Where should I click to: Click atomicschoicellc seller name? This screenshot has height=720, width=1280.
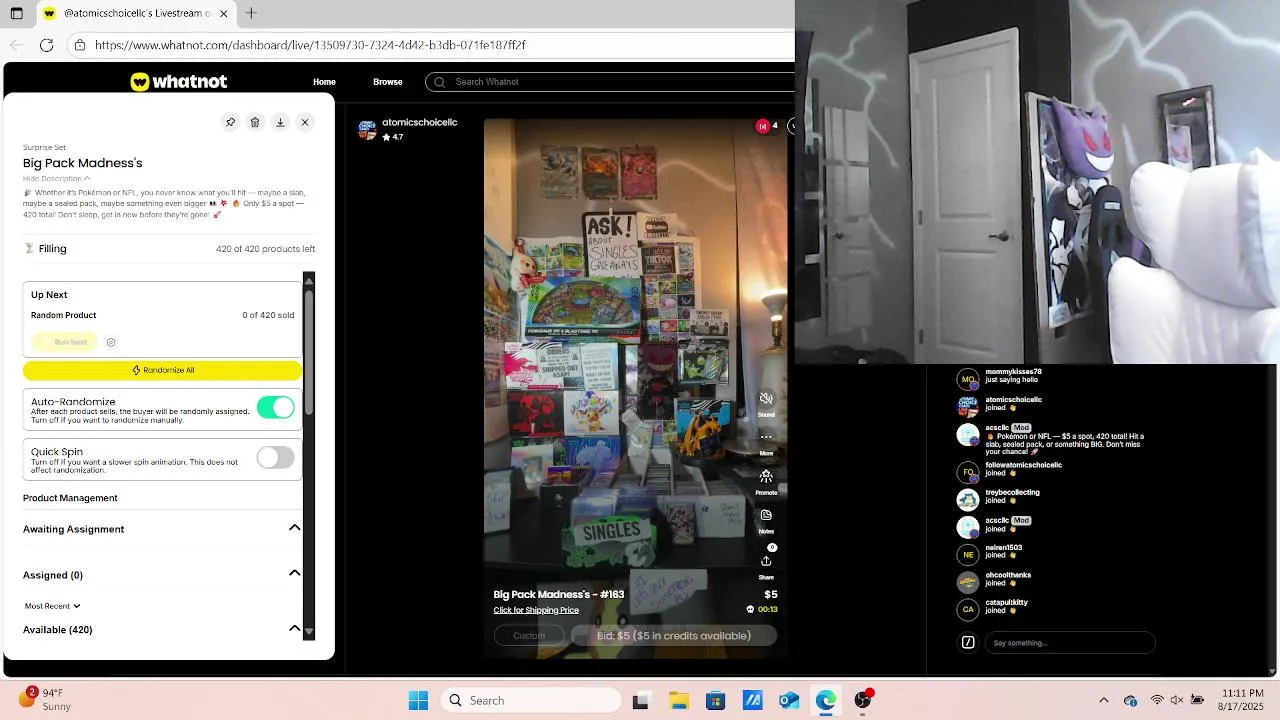[x=420, y=122]
